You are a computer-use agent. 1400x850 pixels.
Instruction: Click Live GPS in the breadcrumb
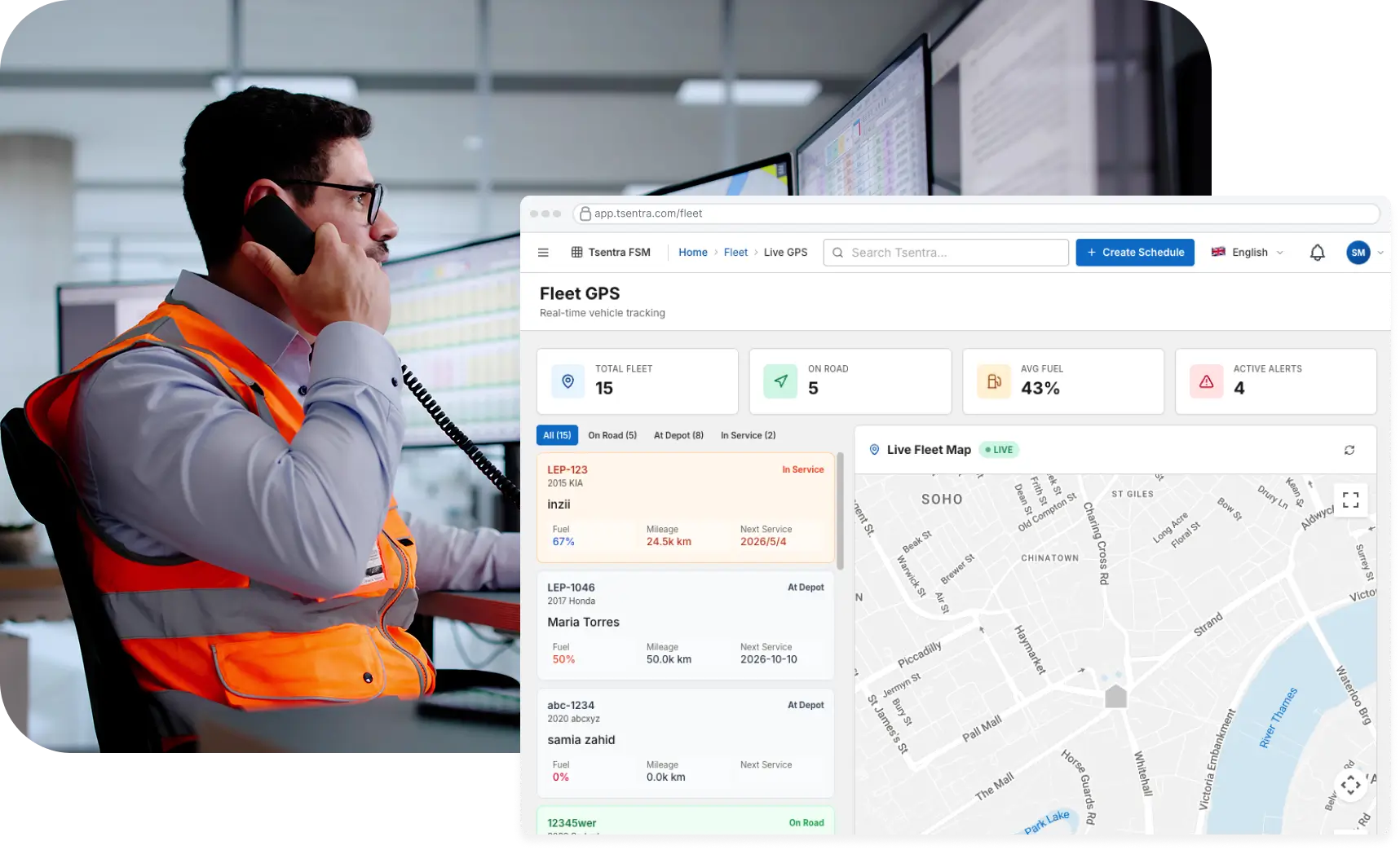pos(785,253)
